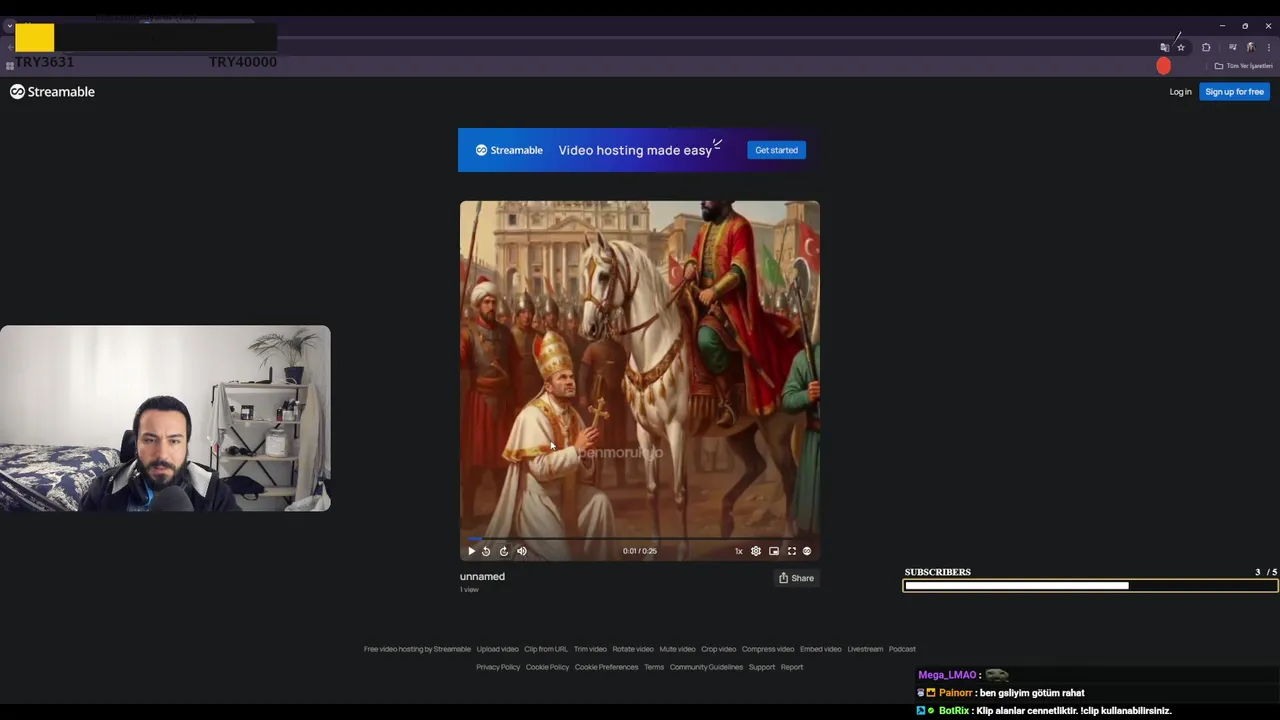
Task: Click Painorr's chat message
Action: [1001, 693]
